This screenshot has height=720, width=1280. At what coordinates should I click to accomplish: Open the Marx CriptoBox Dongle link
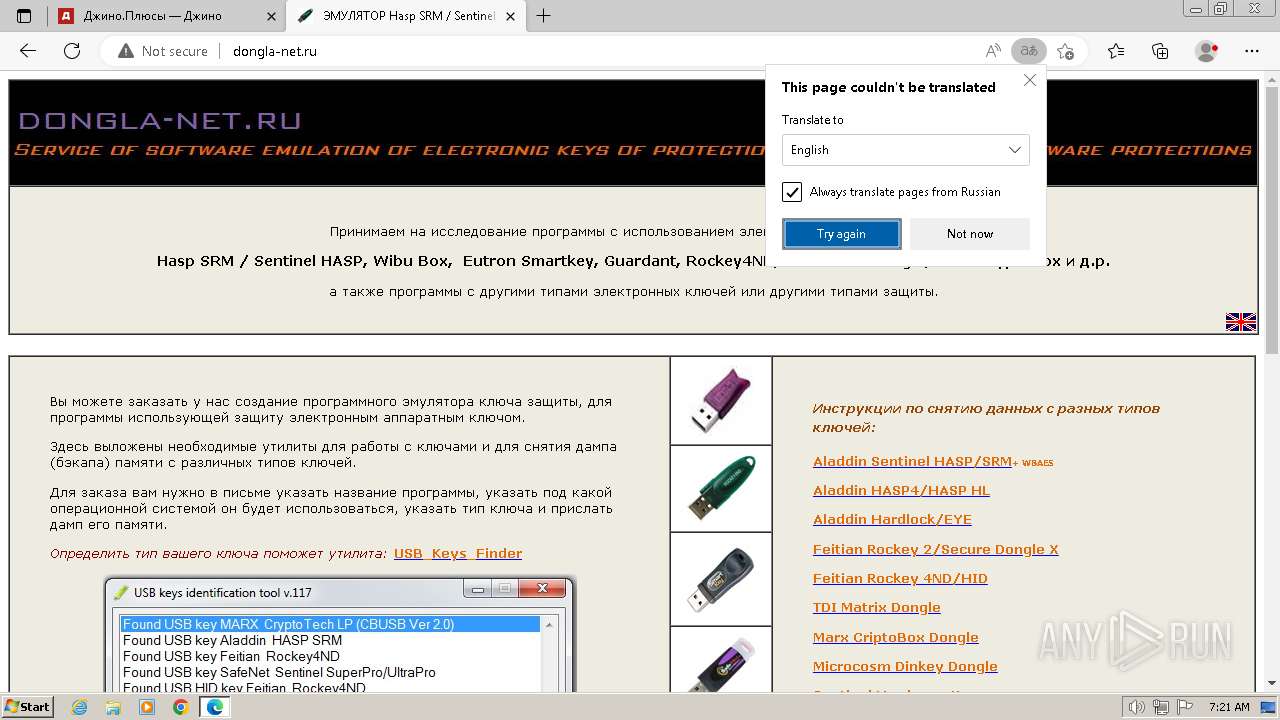(x=896, y=637)
